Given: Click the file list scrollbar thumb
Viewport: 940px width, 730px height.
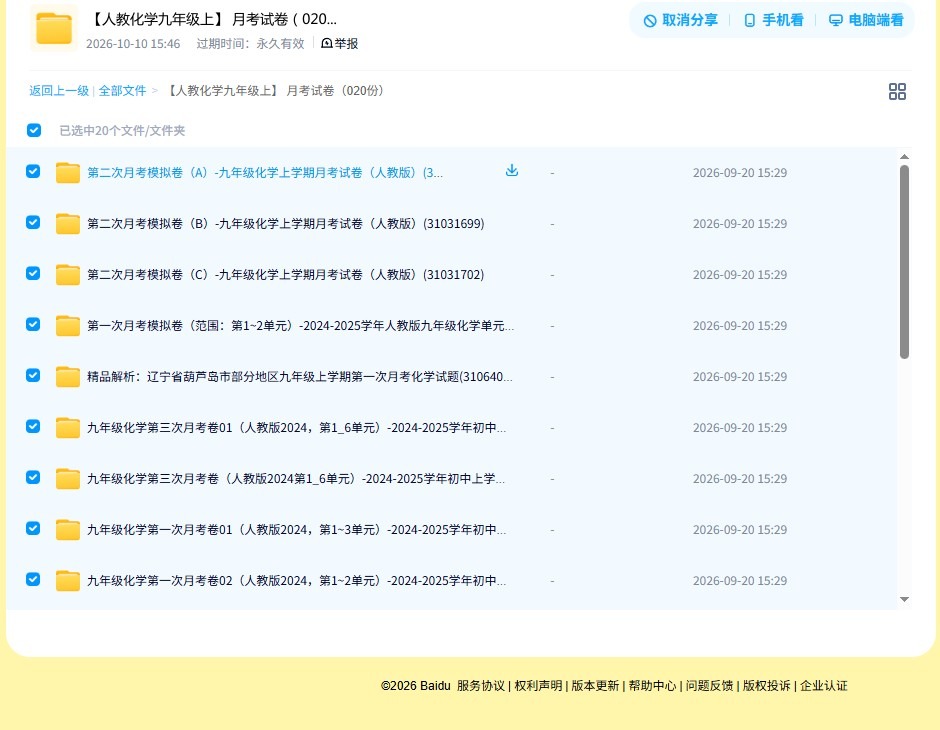Looking at the screenshot, I should 904,262.
